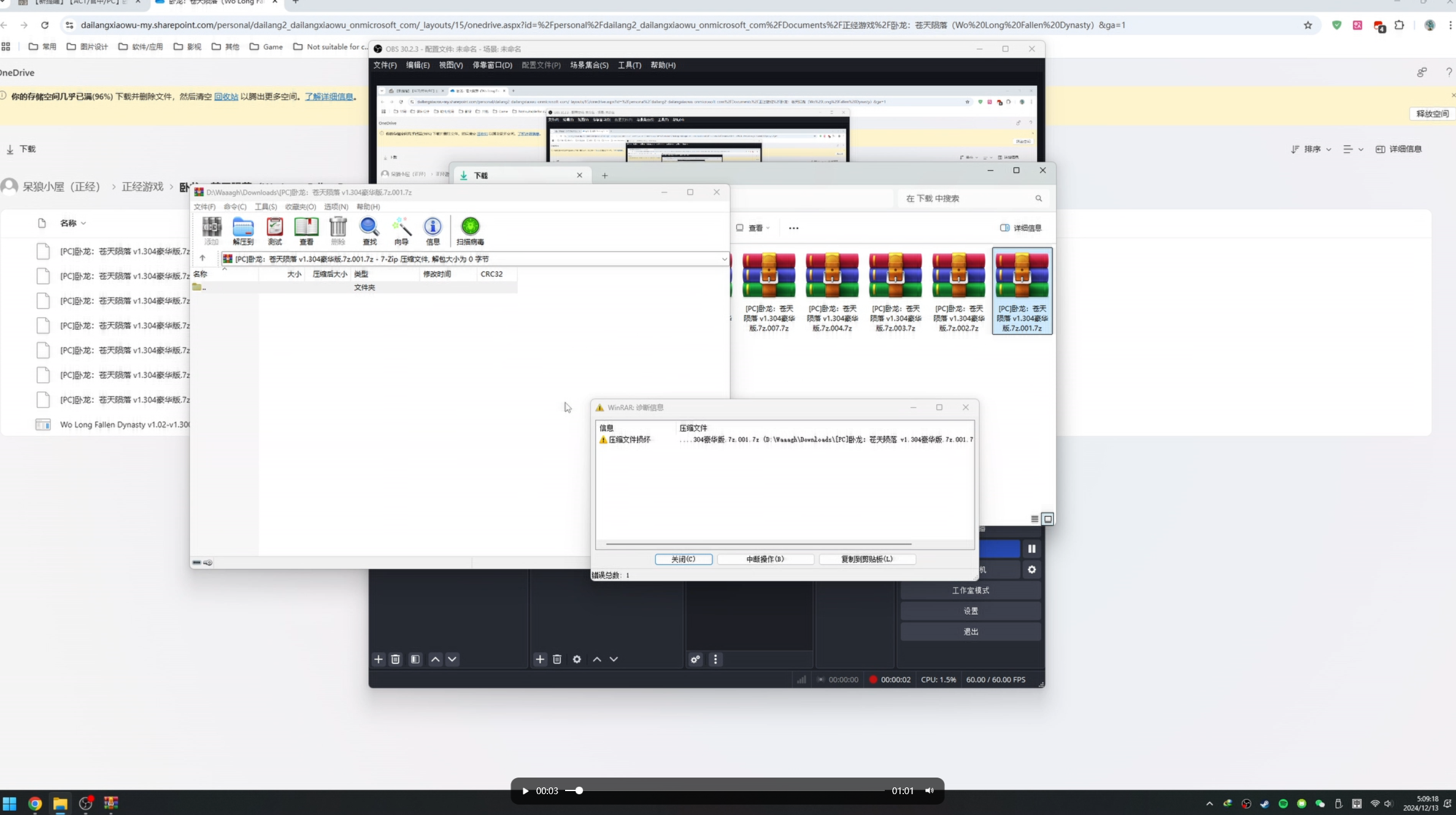1456x815 pixels.
Task: Click the WinRAR Test (测试) toolbar icon
Action: 274,231
